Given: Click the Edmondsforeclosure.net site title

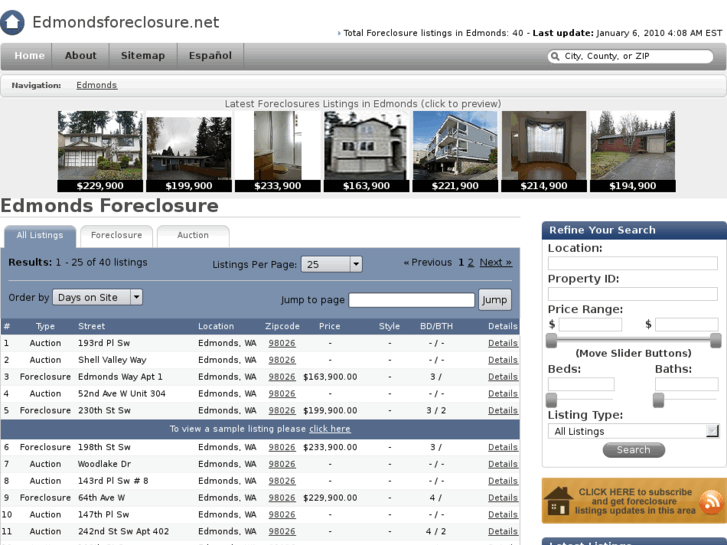Looking at the screenshot, I should coord(126,22).
